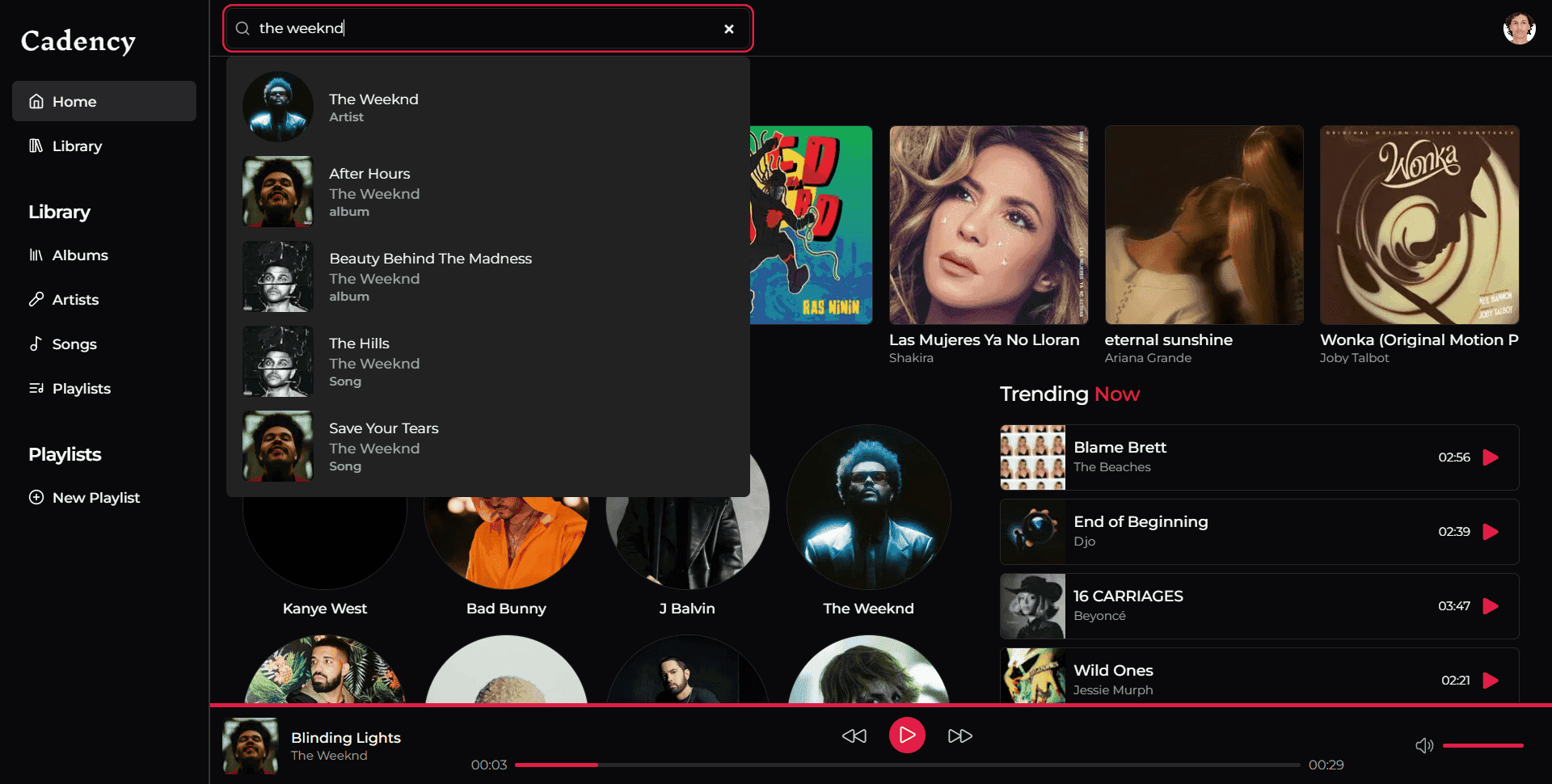Click the 'Ariana Grande' artist name
The height and width of the screenshot is (784, 1552).
pyautogui.click(x=1148, y=358)
